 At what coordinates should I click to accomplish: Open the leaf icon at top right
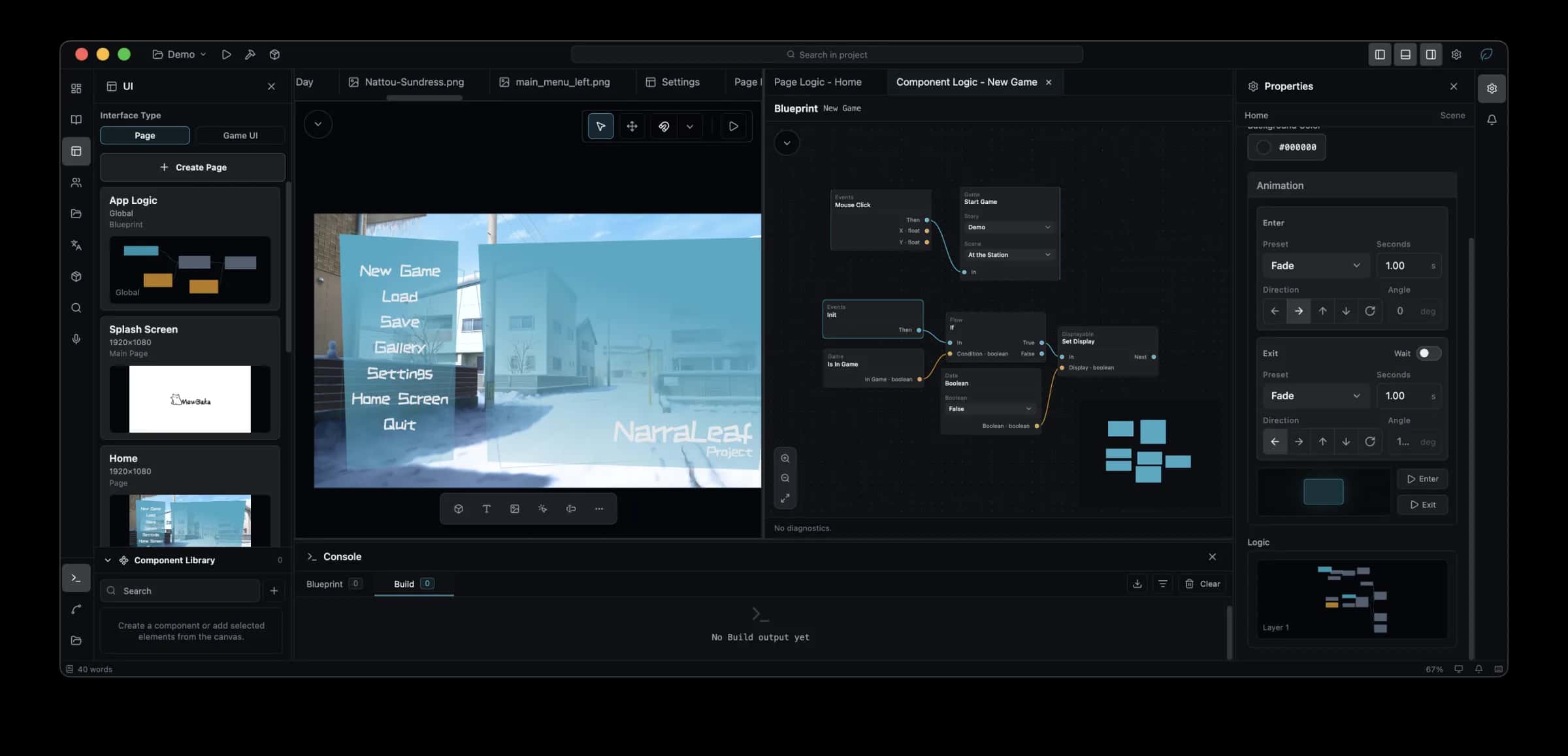(x=1486, y=54)
